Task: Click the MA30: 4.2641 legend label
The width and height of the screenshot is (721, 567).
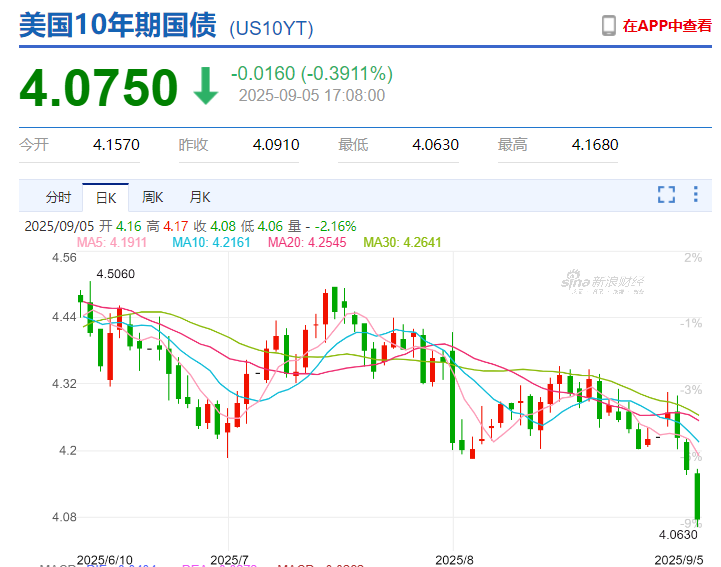Action: [x=402, y=242]
